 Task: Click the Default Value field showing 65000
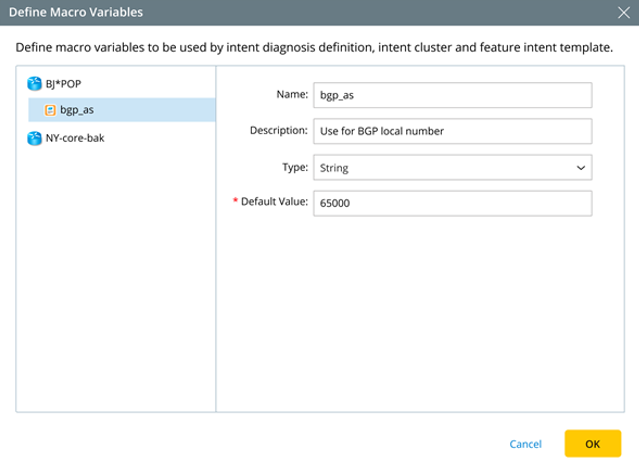point(453,203)
